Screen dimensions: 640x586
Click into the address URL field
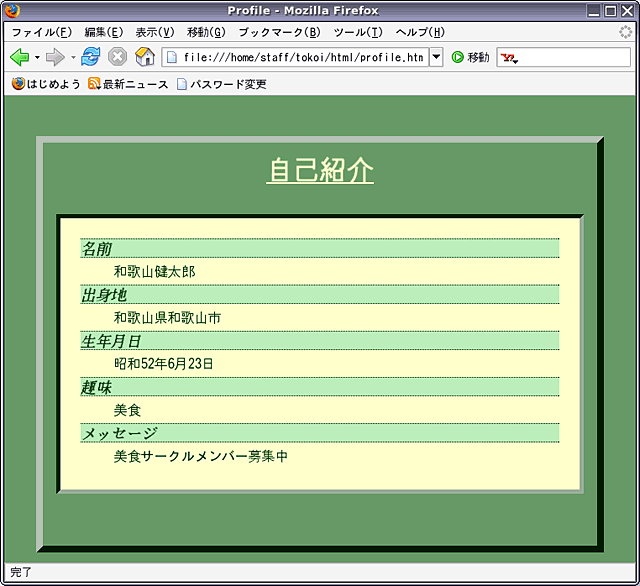tap(300, 57)
